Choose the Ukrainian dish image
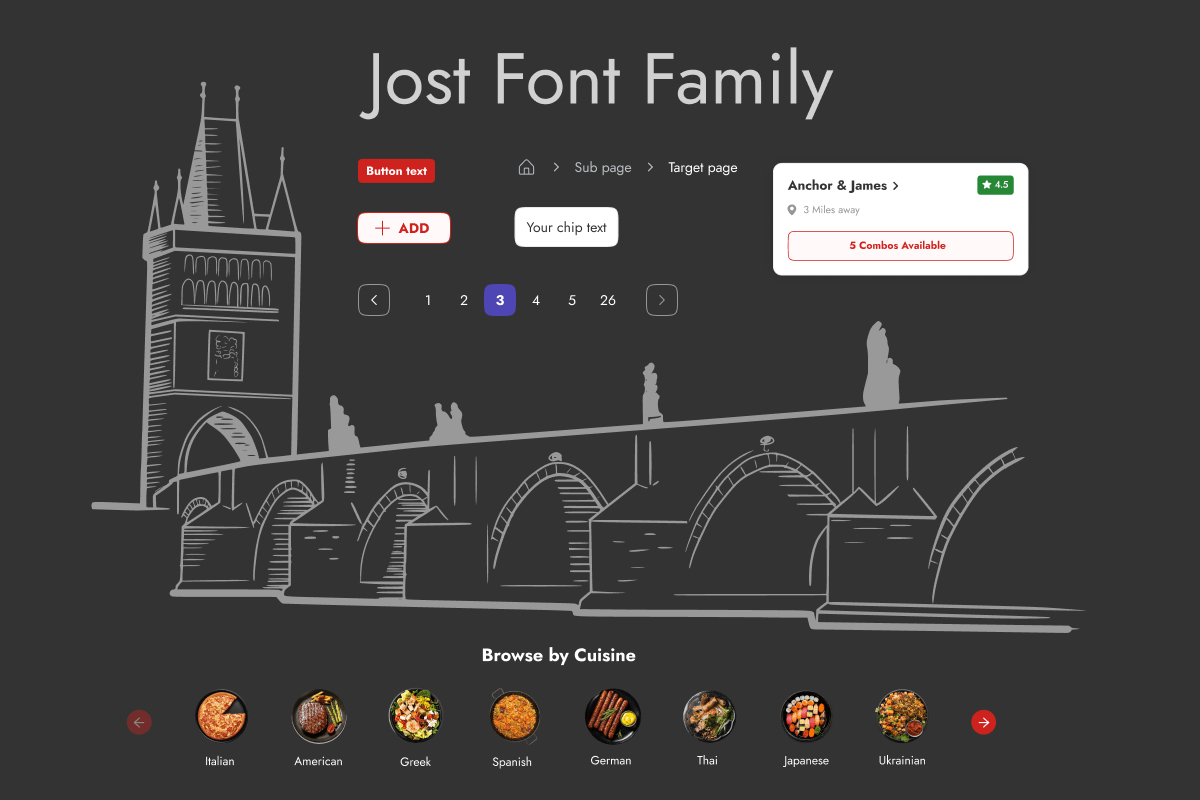The image size is (1200, 800). pyautogui.click(x=902, y=716)
